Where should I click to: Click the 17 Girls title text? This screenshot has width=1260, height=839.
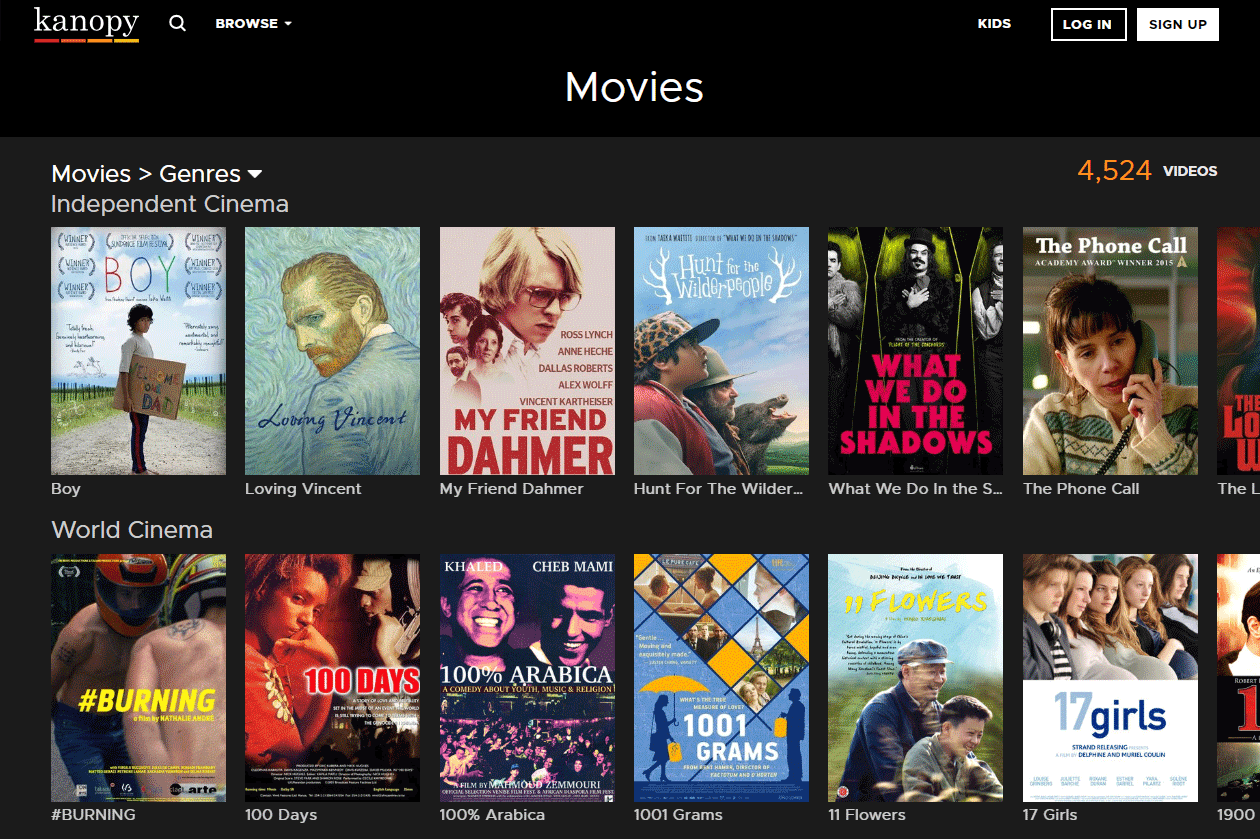click(1050, 815)
